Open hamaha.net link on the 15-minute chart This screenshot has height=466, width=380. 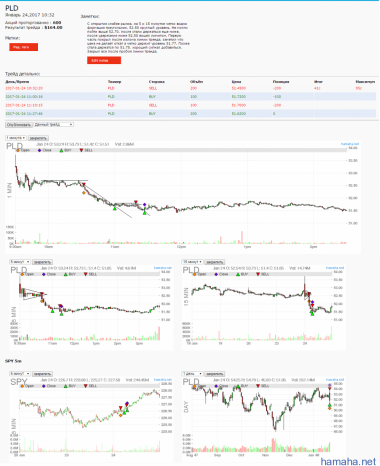point(335,268)
